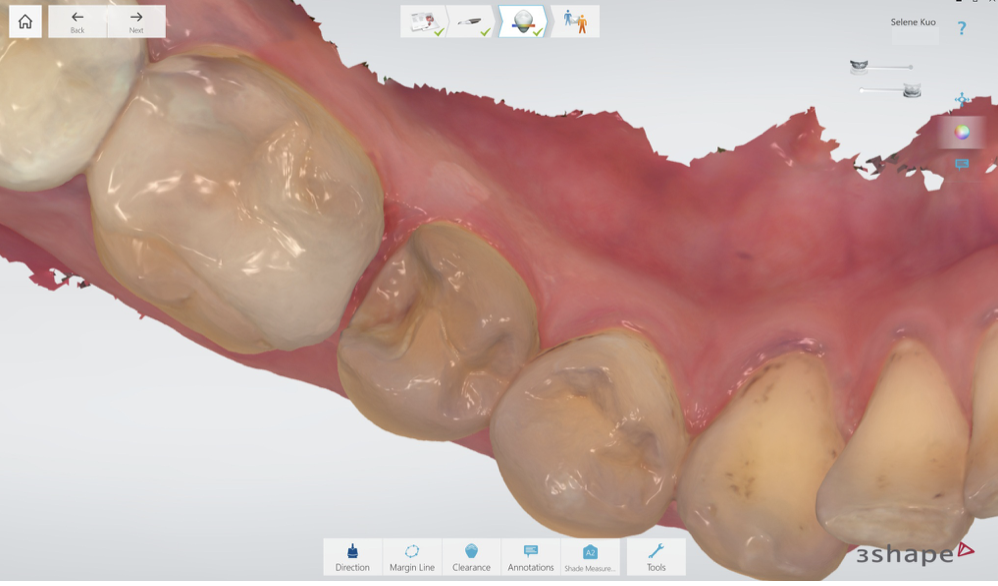The image size is (998, 586).
Task: Switch to the Scan workflow step
Action: (471, 21)
